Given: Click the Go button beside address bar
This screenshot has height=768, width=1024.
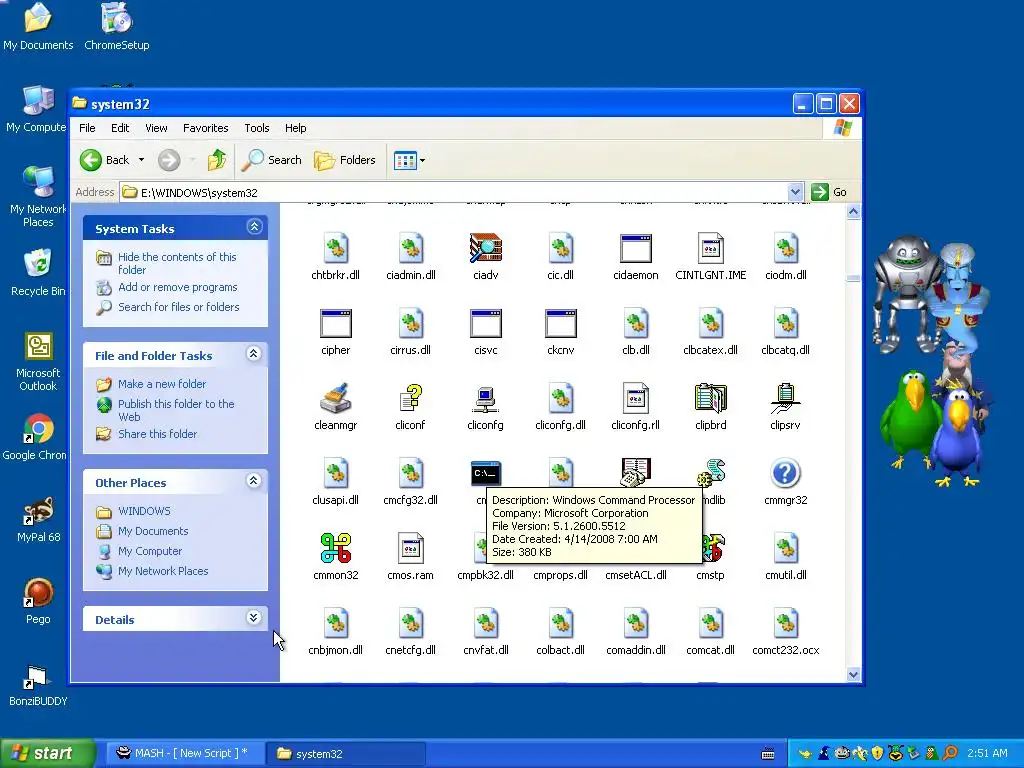Looking at the screenshot, I should 829,192.
